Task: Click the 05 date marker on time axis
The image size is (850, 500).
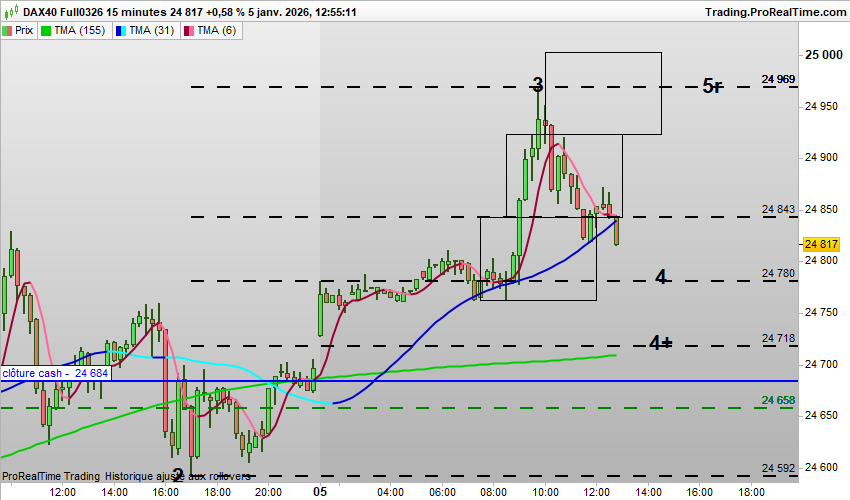Action: (x=320, y=492)
